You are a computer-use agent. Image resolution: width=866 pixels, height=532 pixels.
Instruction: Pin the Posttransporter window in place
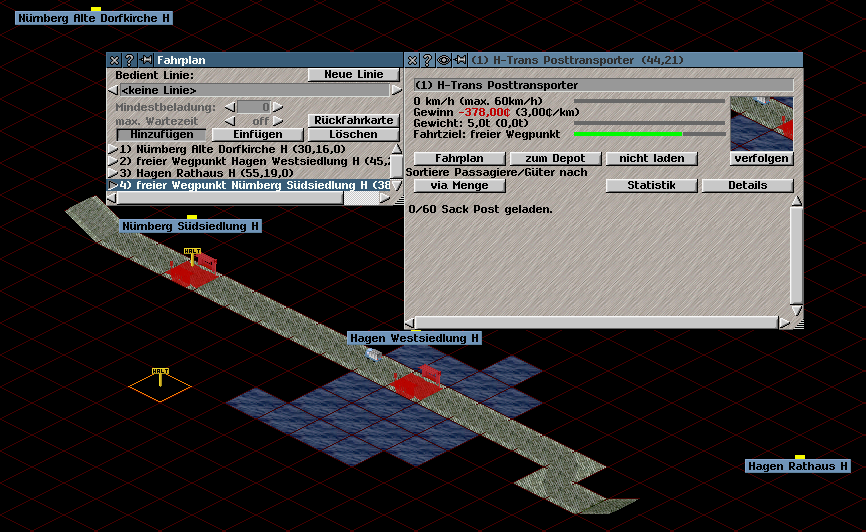tap(460, 60)
